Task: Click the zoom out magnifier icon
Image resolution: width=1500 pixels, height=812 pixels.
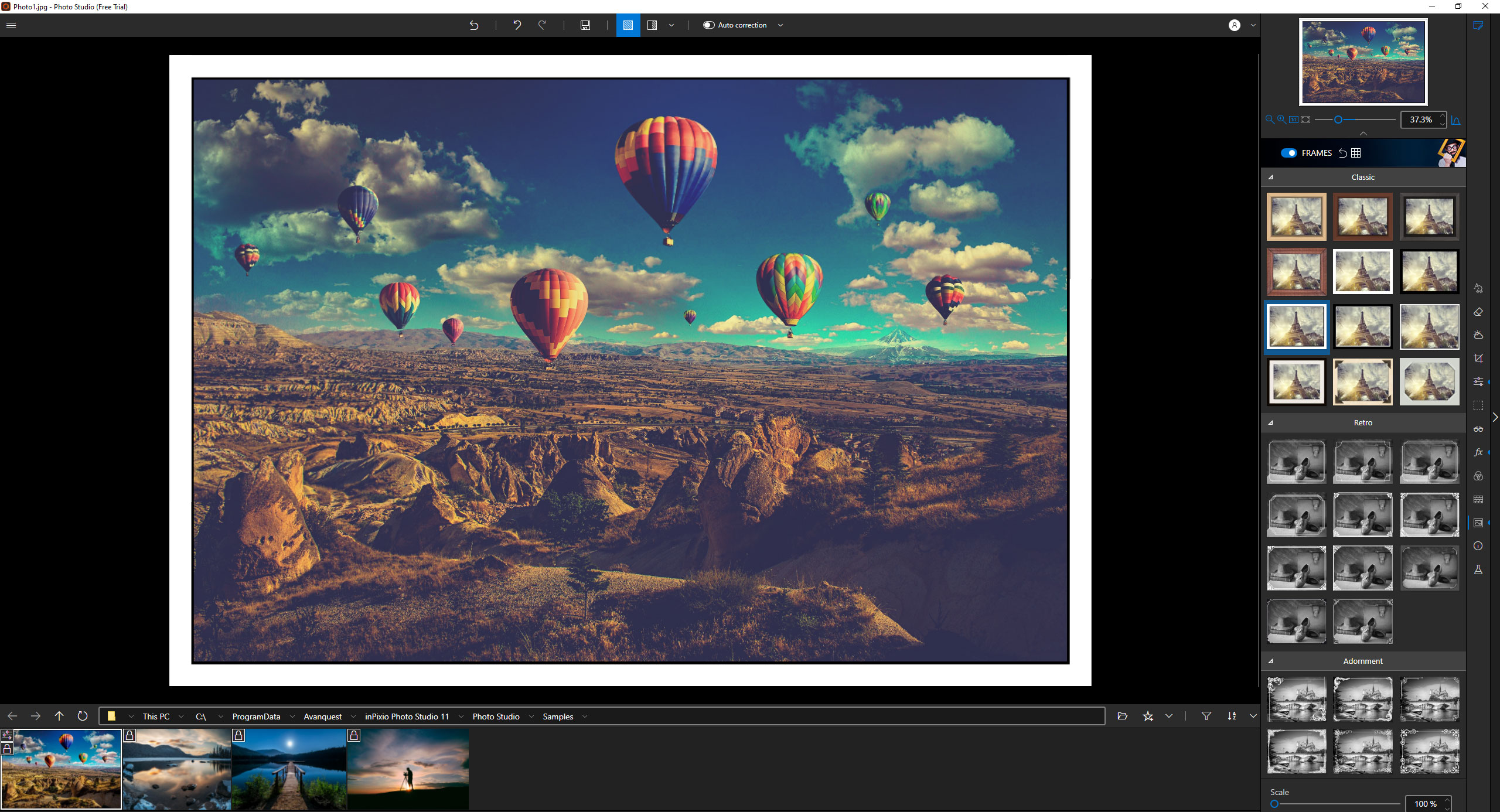Action: 1269,119
